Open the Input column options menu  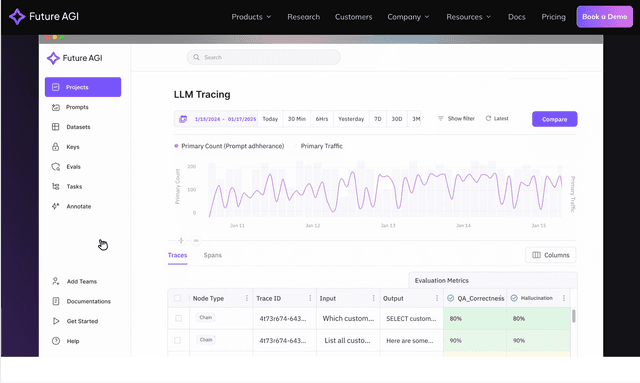(x=373, y=298)
